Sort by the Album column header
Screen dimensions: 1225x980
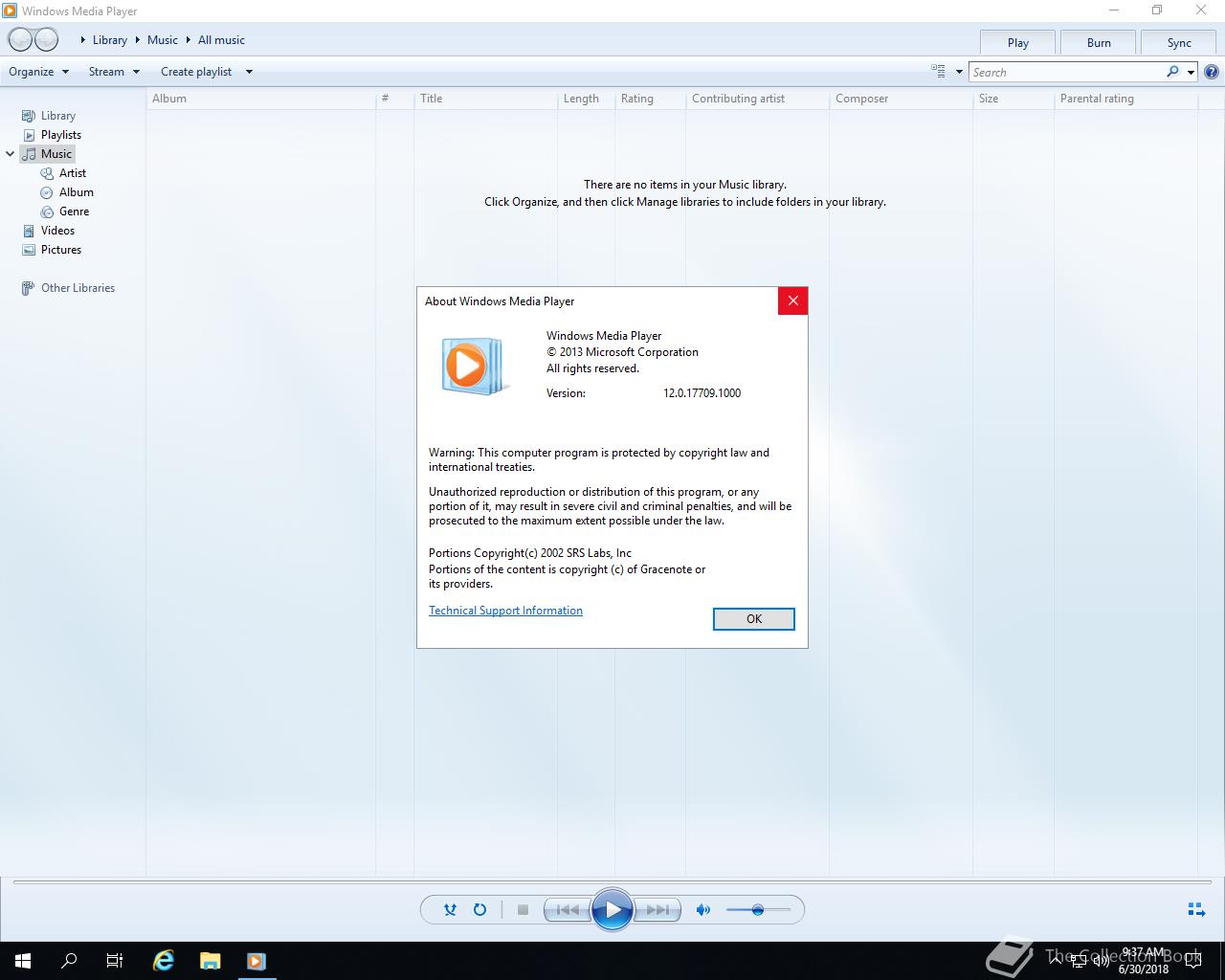point(260,99)
